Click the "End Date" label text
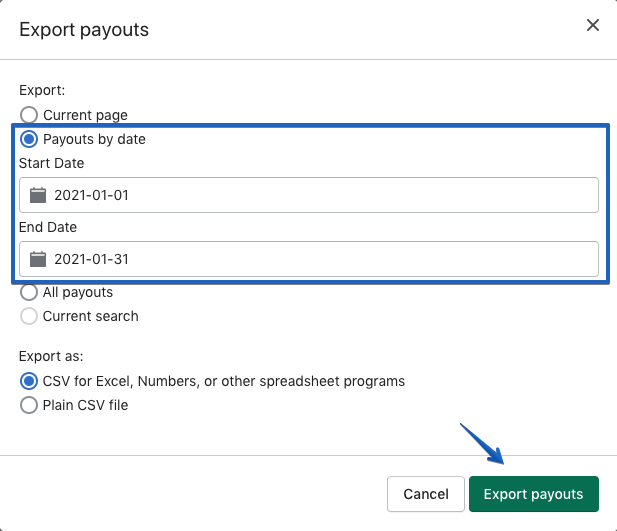617x531 pixels. pos(48,228)
